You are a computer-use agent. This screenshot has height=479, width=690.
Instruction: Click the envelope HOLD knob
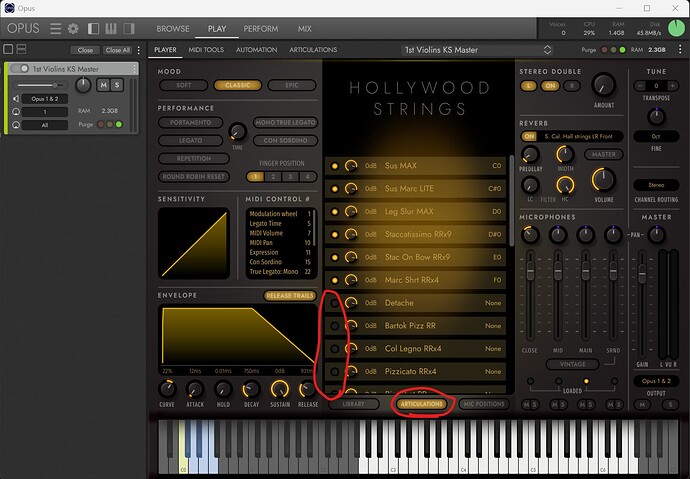(223, 389)
